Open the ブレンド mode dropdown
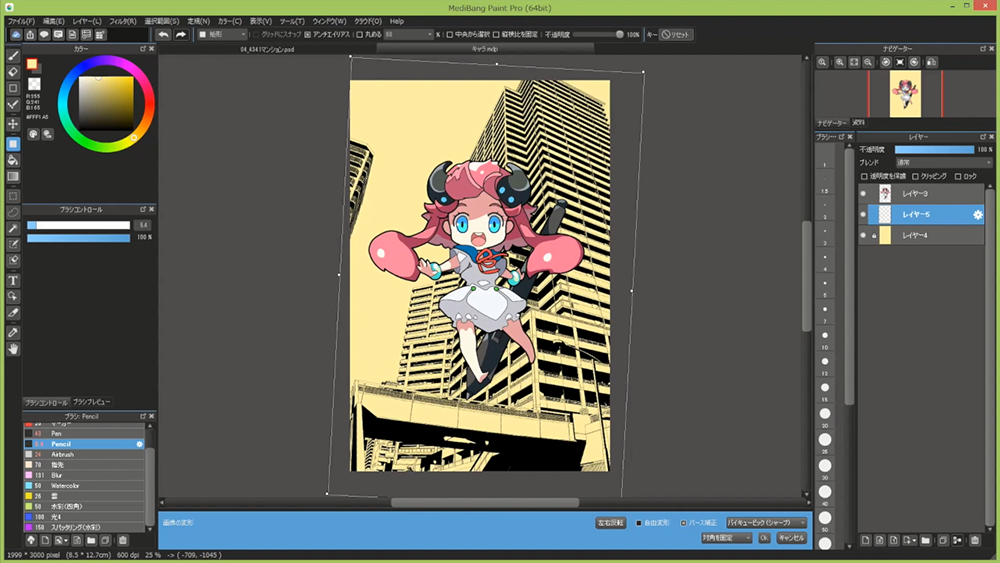The width and height of the screenshot is (1000, 563). [x=944, y=163]
